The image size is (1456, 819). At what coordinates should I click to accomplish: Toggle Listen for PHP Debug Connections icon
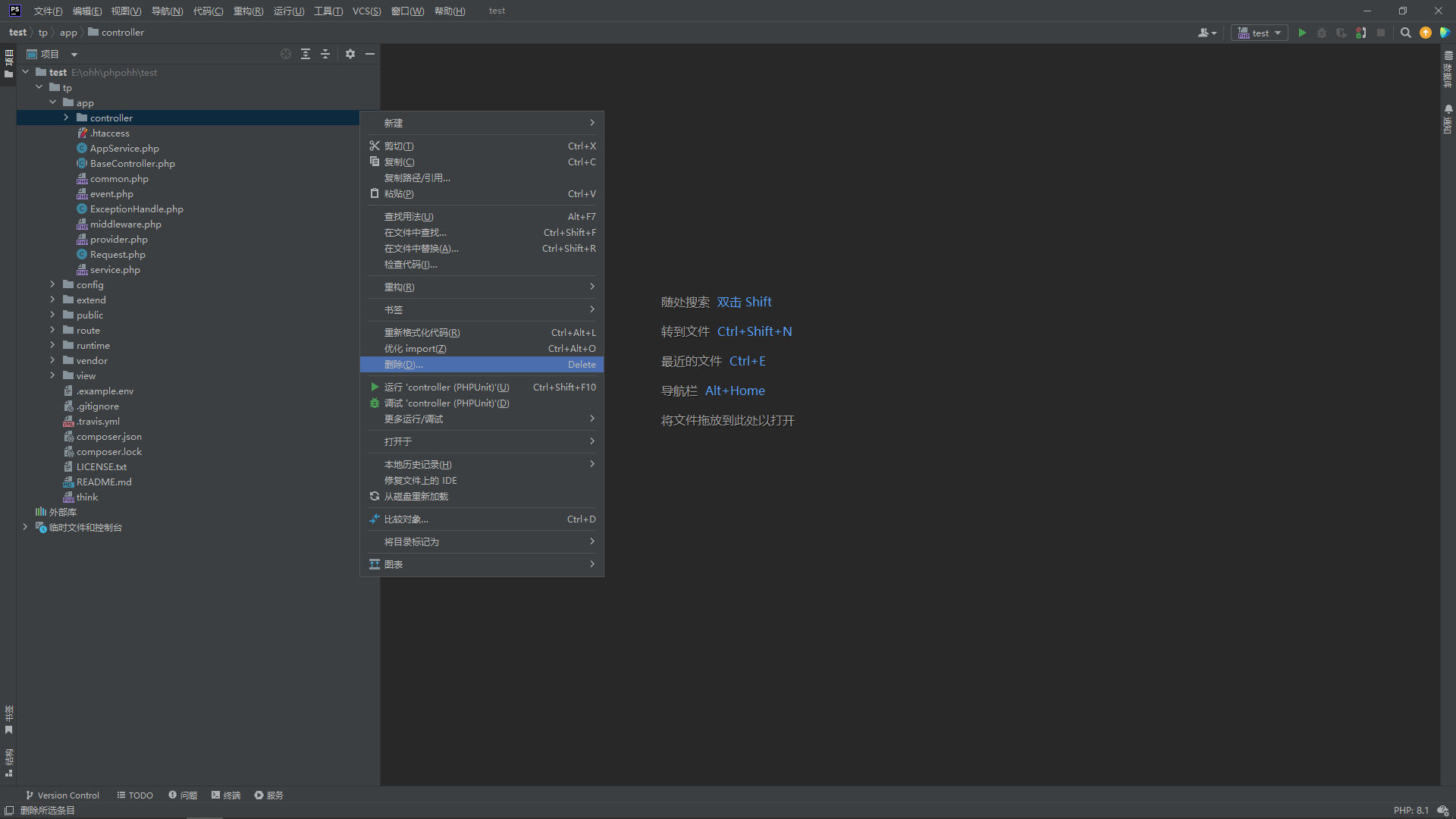click(x=1361, y=33)
